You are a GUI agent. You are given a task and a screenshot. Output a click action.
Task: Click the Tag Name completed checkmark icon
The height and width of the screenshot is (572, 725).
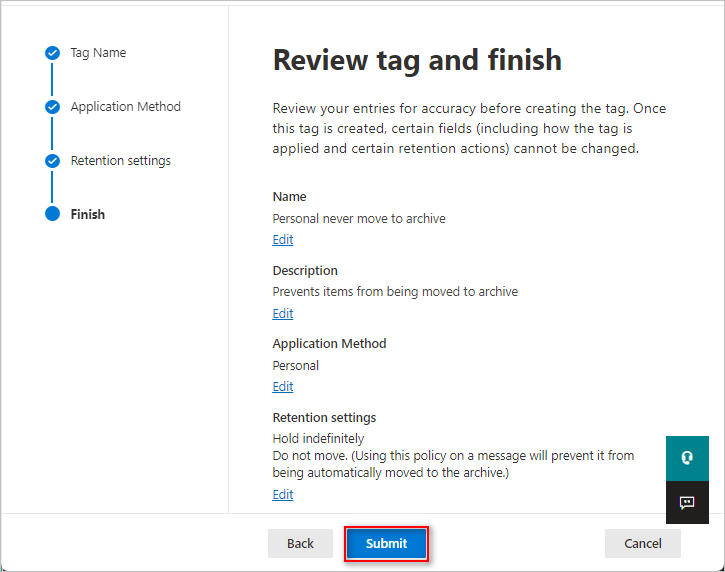tap(52, 53)
